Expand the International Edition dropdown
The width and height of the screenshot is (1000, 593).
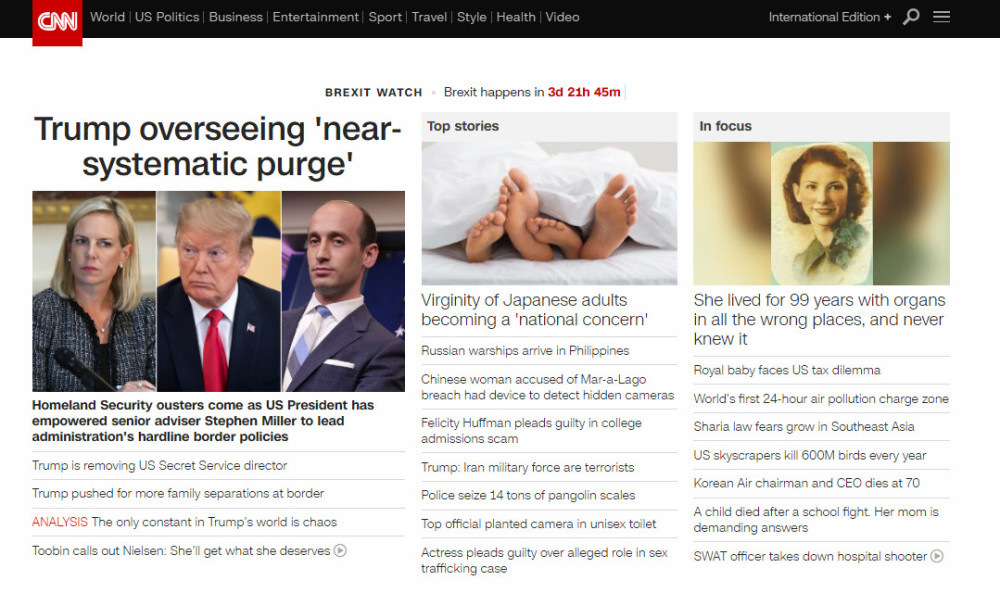click(x=830, y=17)
